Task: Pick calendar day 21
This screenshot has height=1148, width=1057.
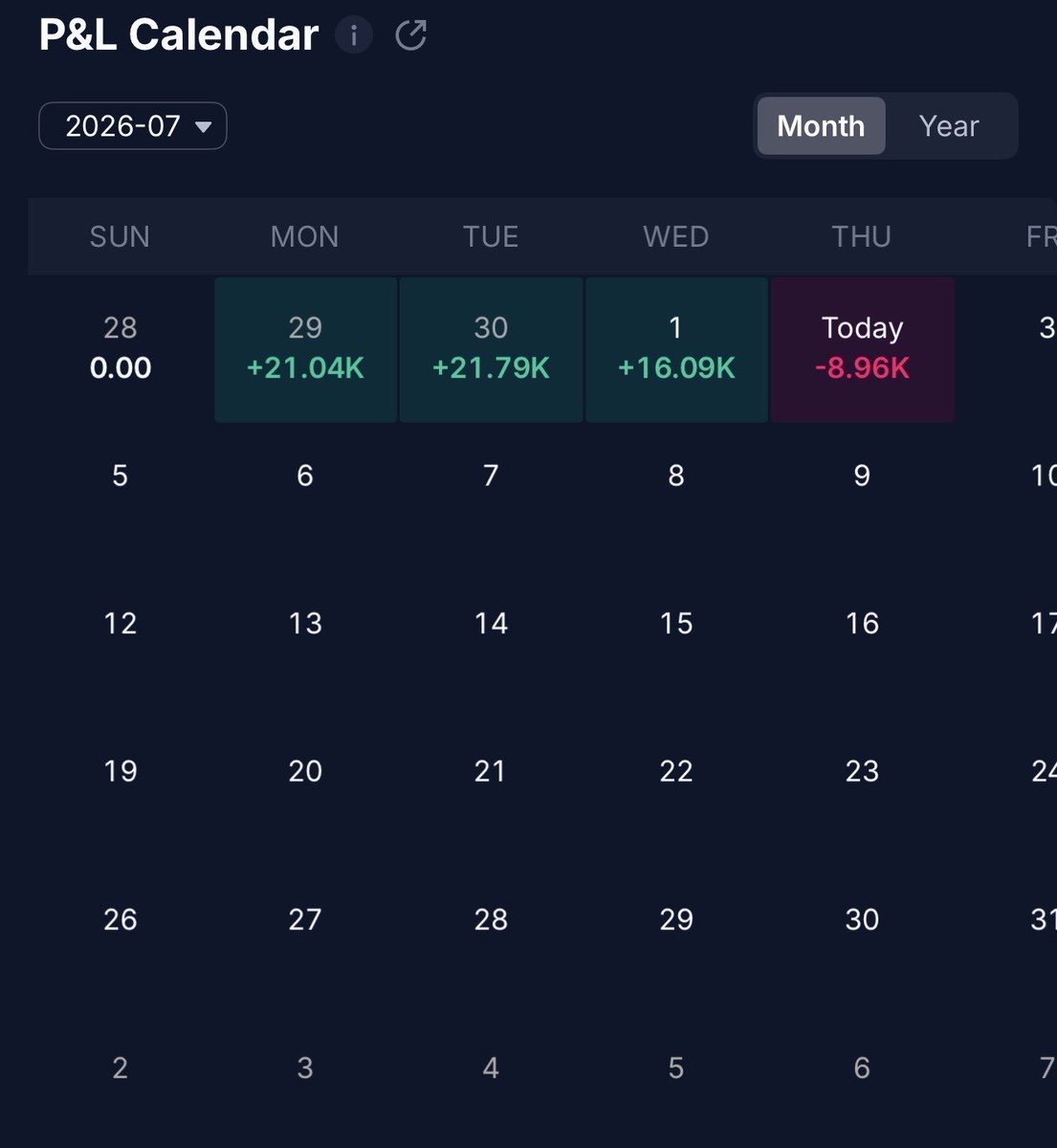Action: [x=491, y=771]
